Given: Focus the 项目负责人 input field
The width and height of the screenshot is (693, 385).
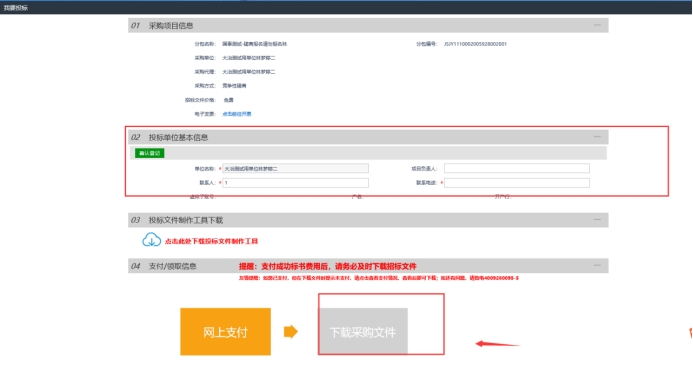Looking at the screenshot, I should point(517,168).
